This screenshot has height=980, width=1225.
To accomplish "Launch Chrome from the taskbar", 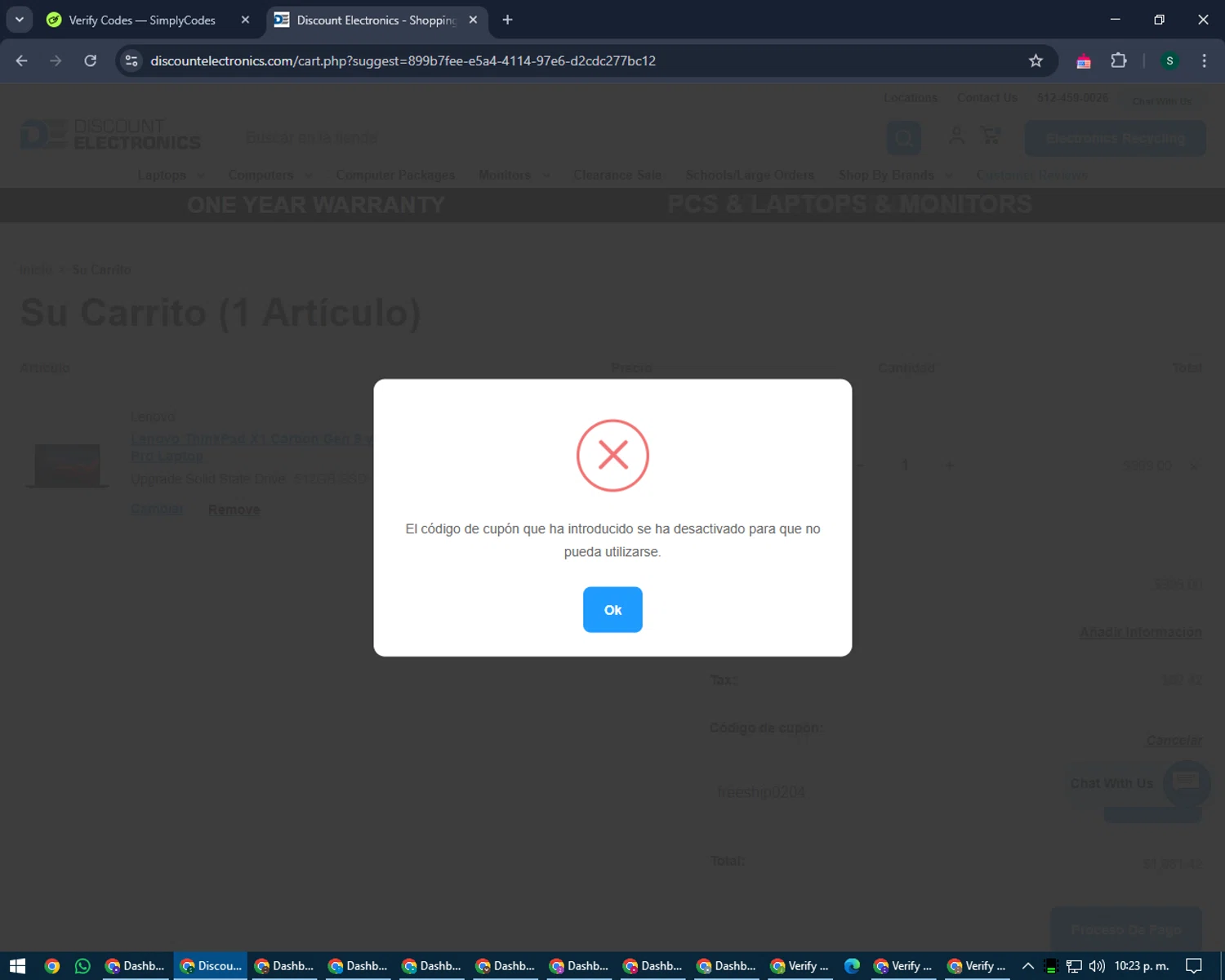I will [52, 966].
